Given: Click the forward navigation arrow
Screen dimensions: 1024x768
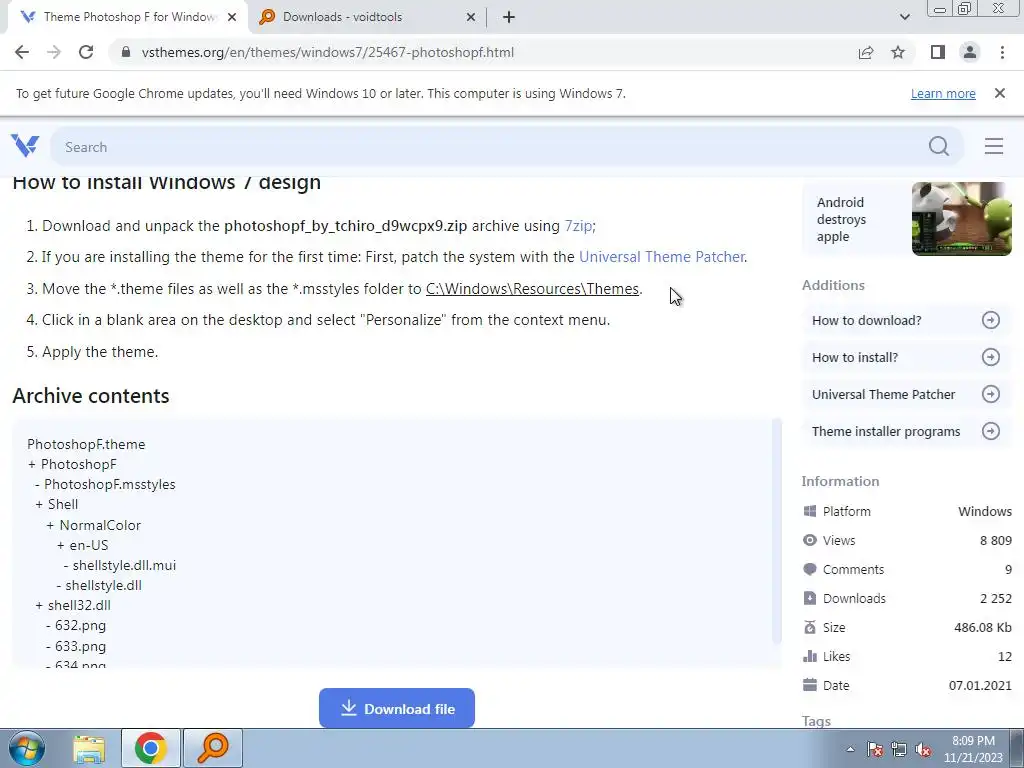Looking at the screenshot, I should tap(54, 52).
